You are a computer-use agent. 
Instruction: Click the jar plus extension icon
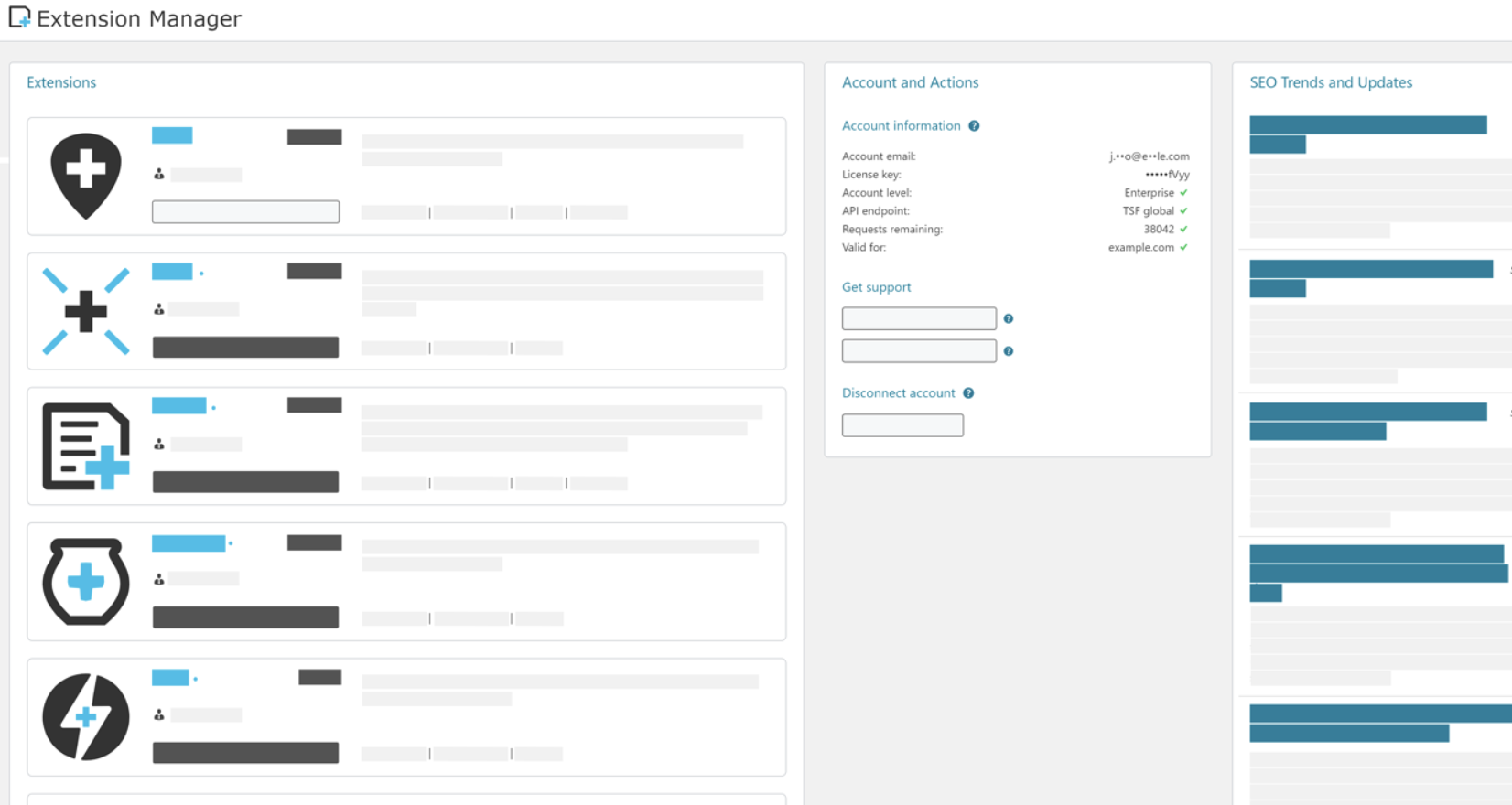tap(86, 582)
